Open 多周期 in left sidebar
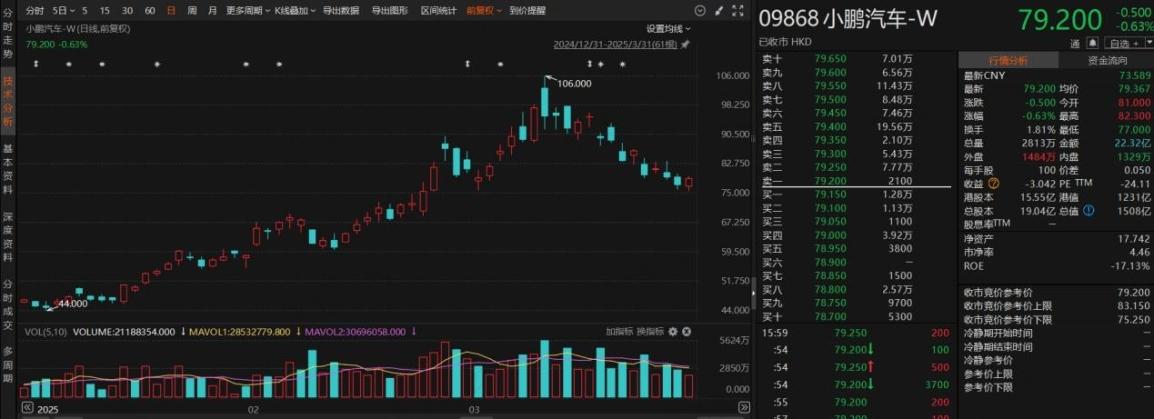The width and height of the screenshot is (1154, 419). [x=7, y=367]
